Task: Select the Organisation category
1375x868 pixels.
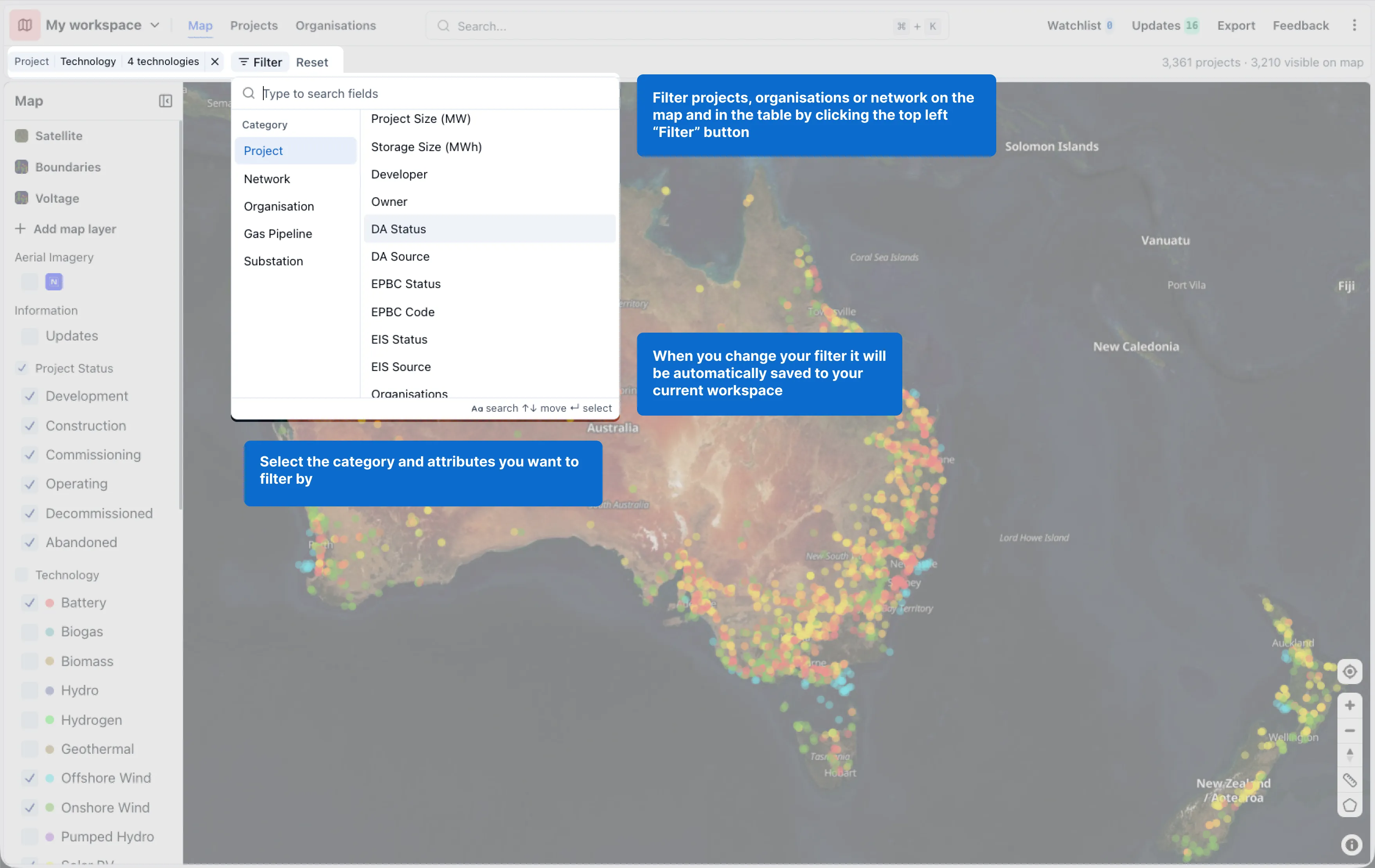Action: pos(295,206)
